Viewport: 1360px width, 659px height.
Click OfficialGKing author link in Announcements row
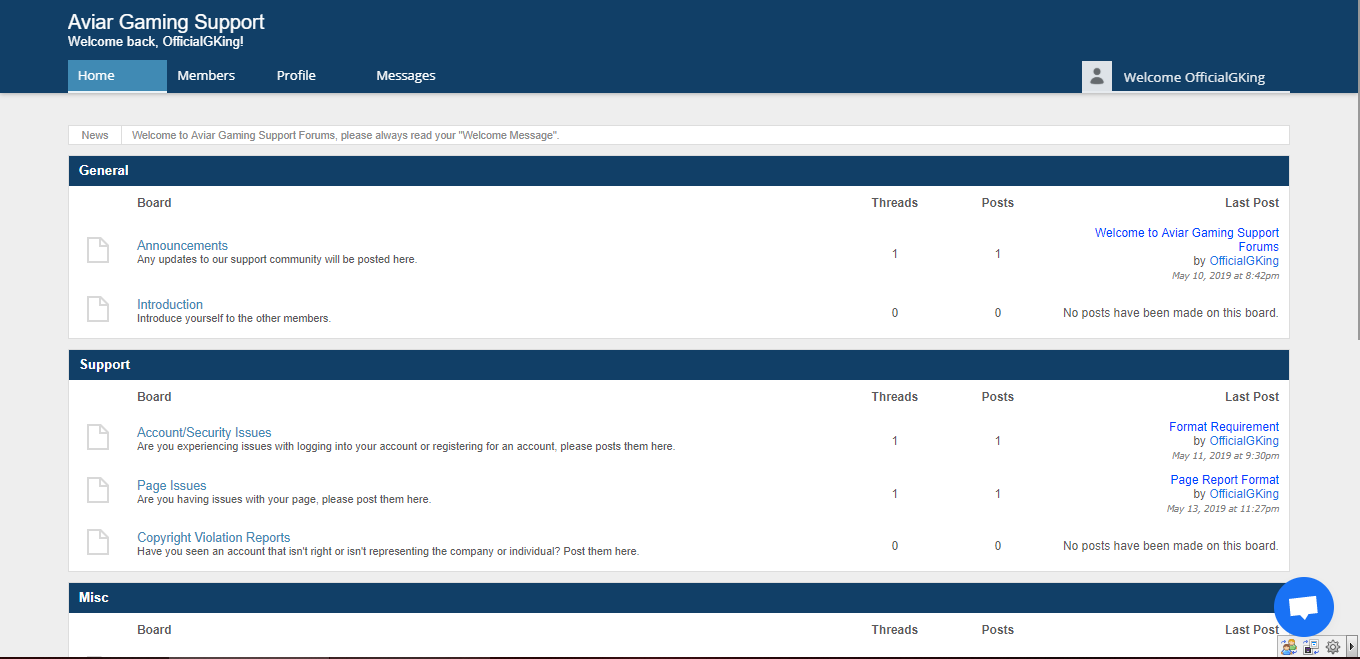(1244, 261)
